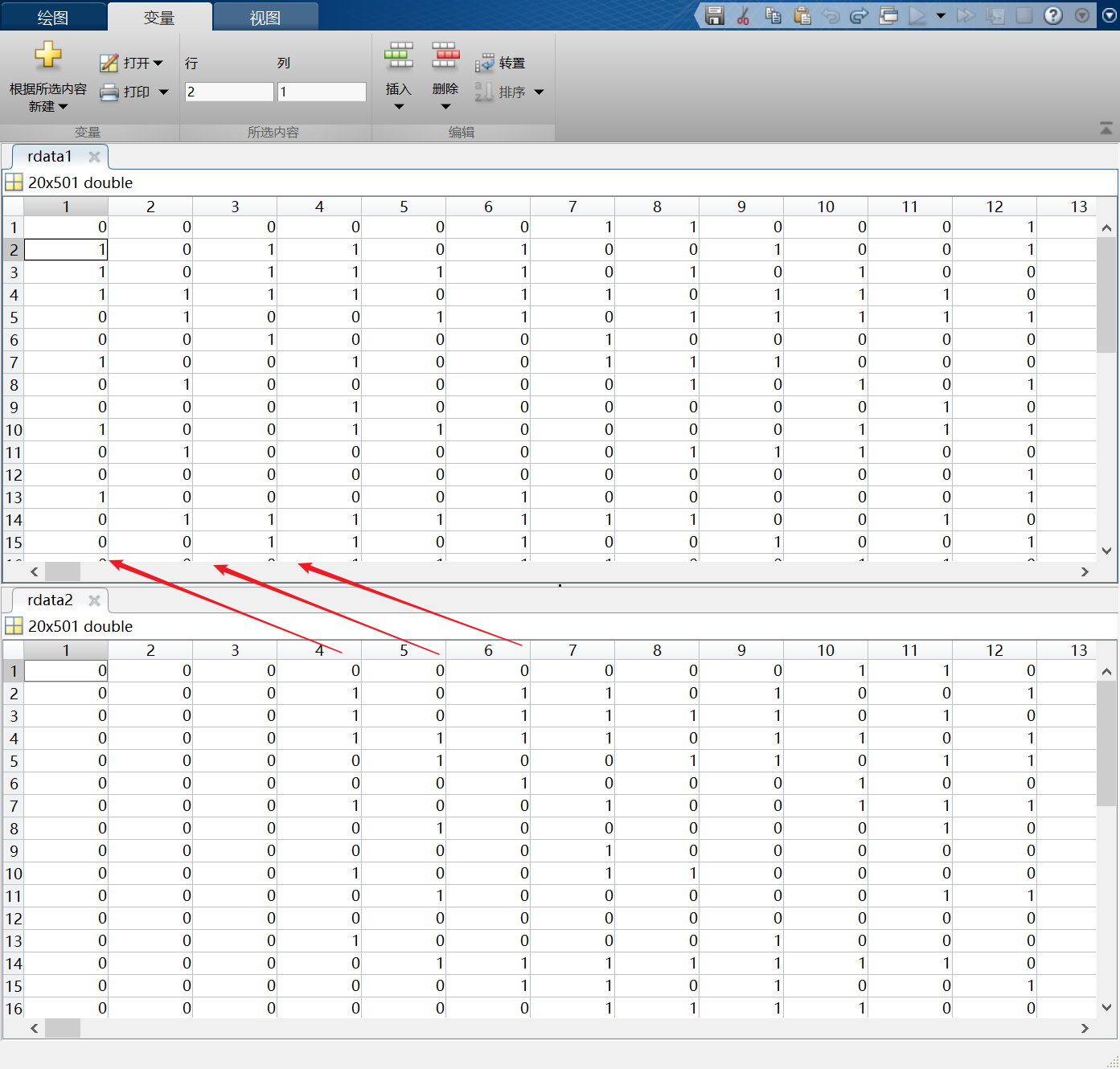Click the rdata2 vertical scrollbar thumb
Image resolution: width=1120 pixels, height=1069 pixels.
point(1106,743)
